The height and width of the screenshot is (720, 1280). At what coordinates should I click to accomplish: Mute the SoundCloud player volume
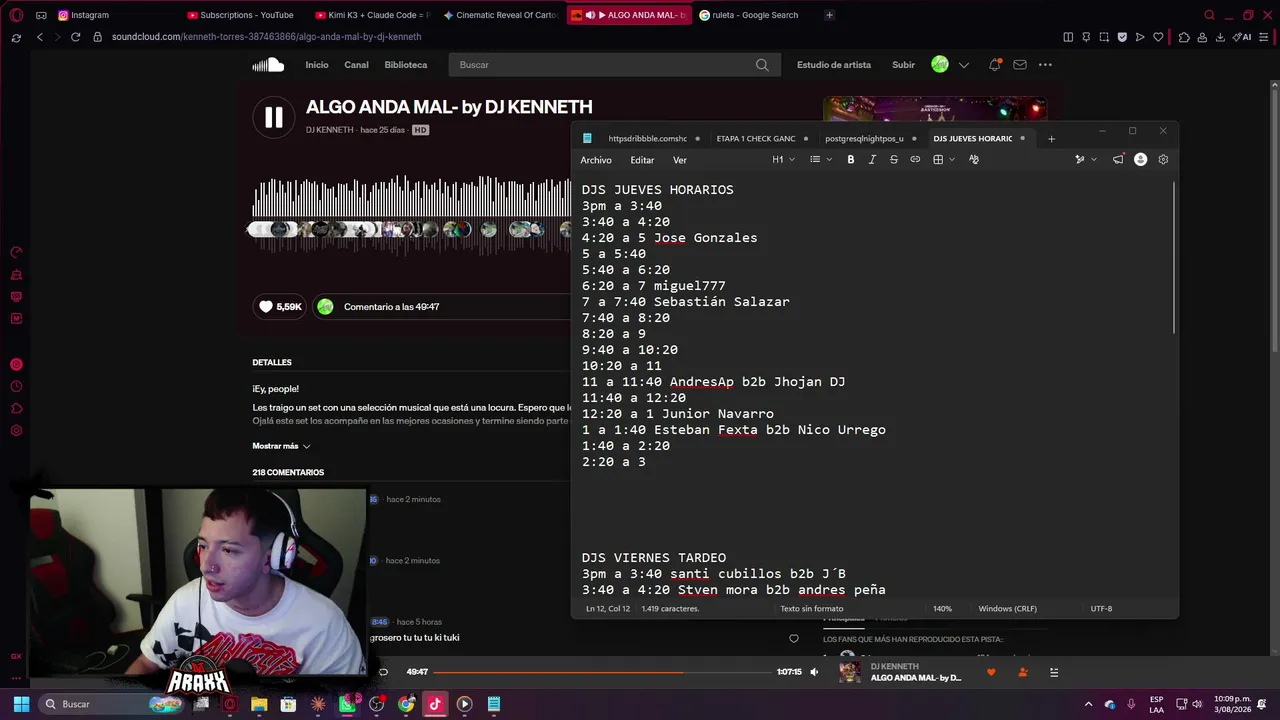[814, 672]
